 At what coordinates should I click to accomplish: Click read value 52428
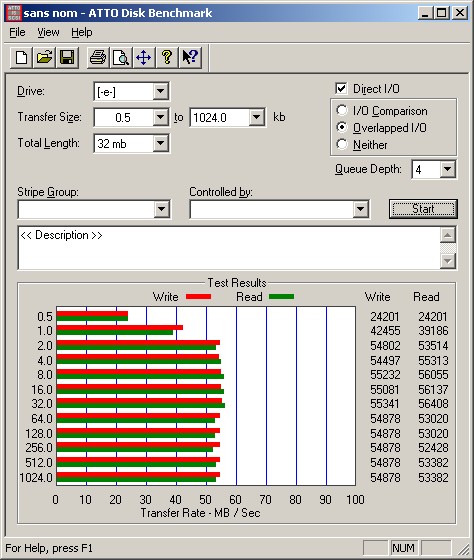click(x=433, y=448)
